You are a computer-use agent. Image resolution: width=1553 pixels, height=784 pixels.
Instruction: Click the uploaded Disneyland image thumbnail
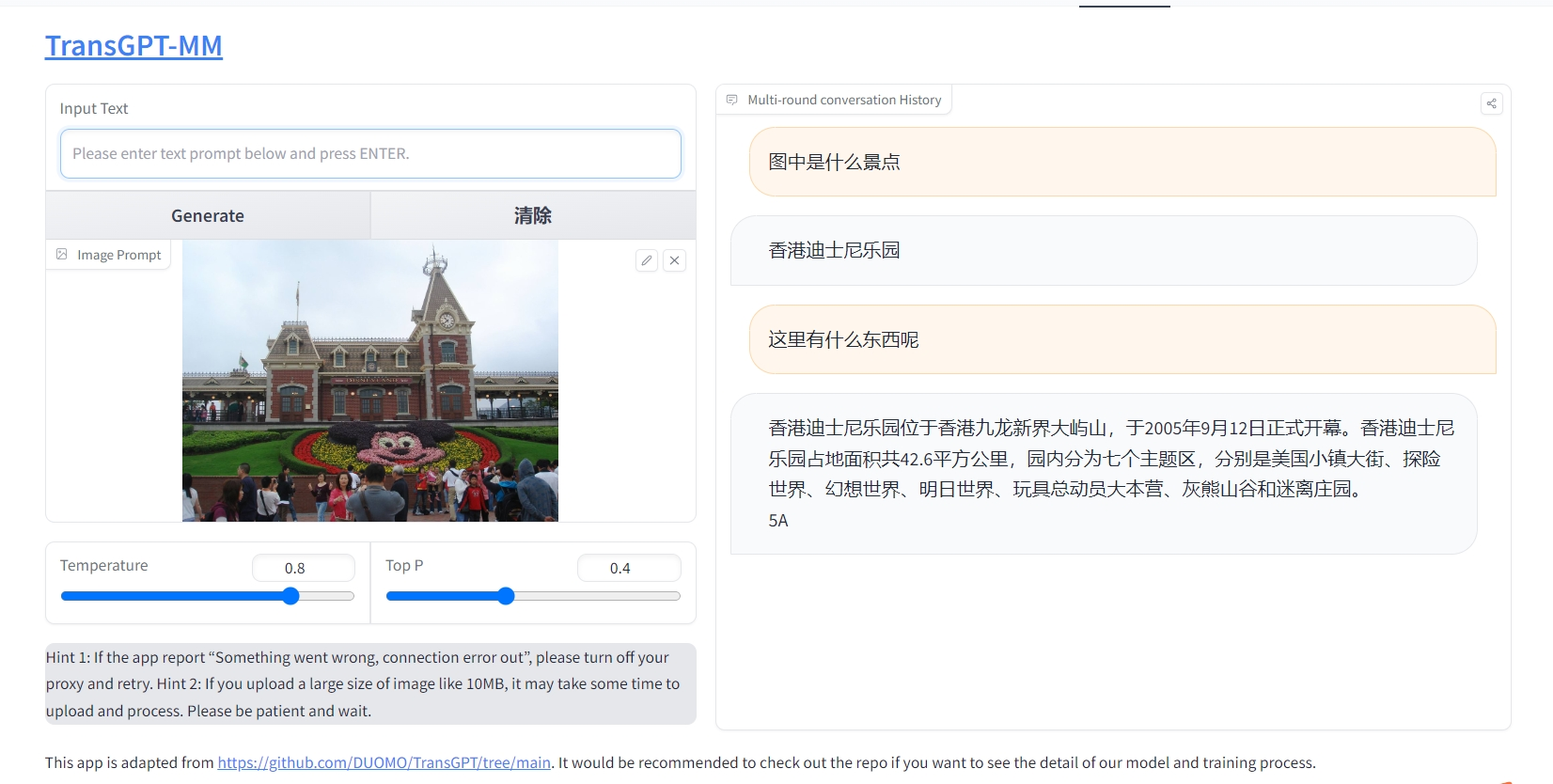[370, 381]
